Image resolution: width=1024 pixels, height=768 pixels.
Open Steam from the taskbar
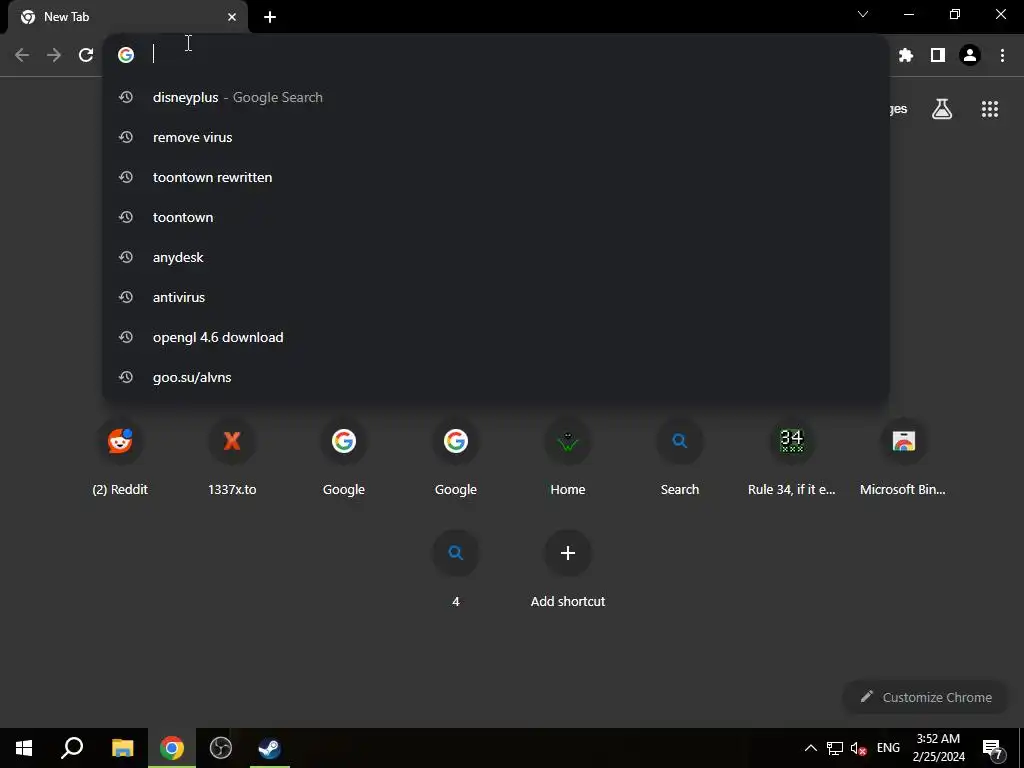pyautogui.click(x=270, y=748)
